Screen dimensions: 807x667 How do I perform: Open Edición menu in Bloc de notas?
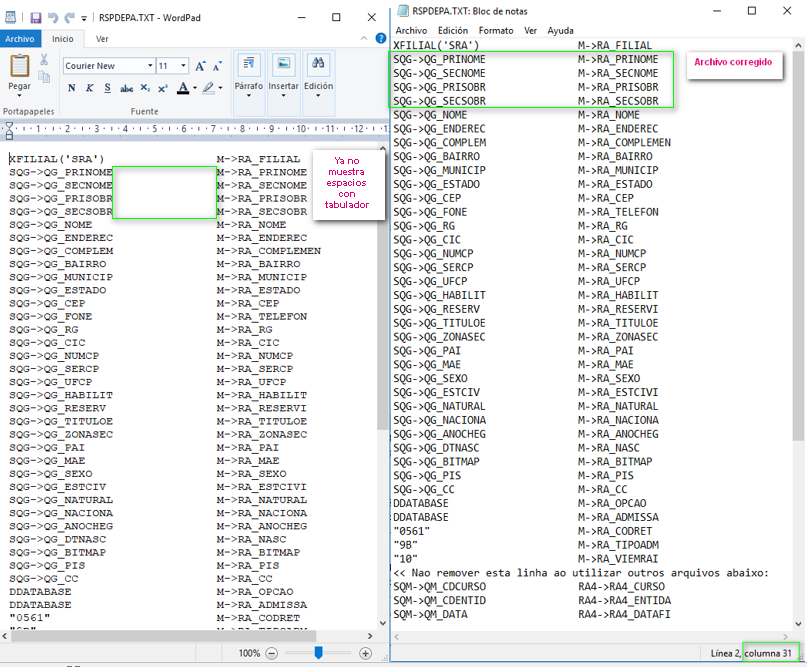(453, 31)
